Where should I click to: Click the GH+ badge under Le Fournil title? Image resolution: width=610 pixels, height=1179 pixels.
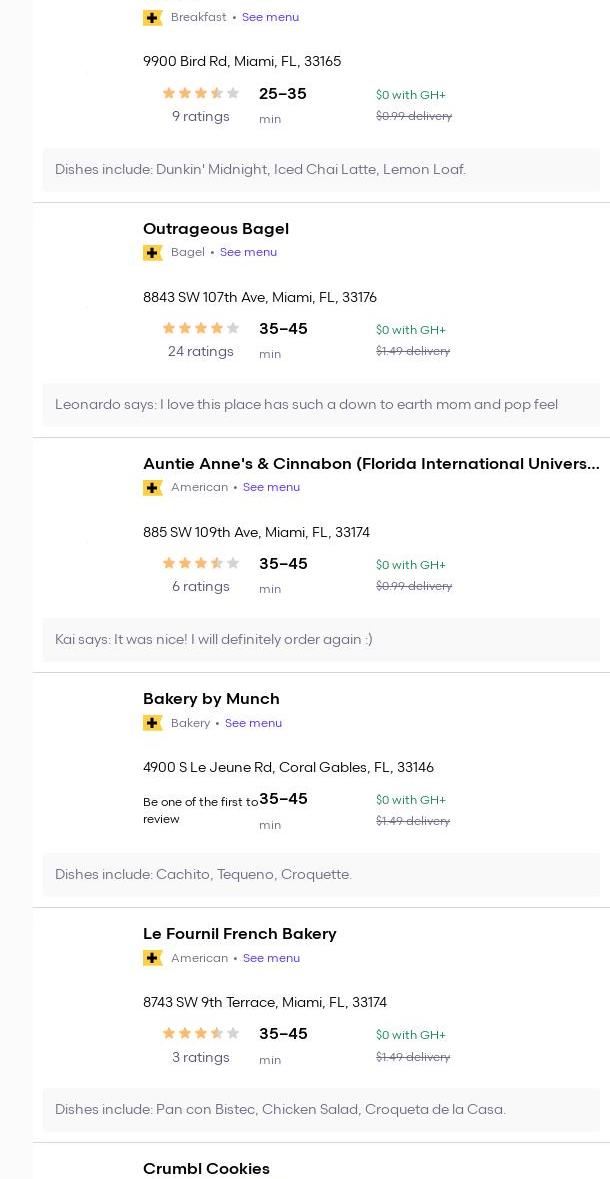(153, 958)
